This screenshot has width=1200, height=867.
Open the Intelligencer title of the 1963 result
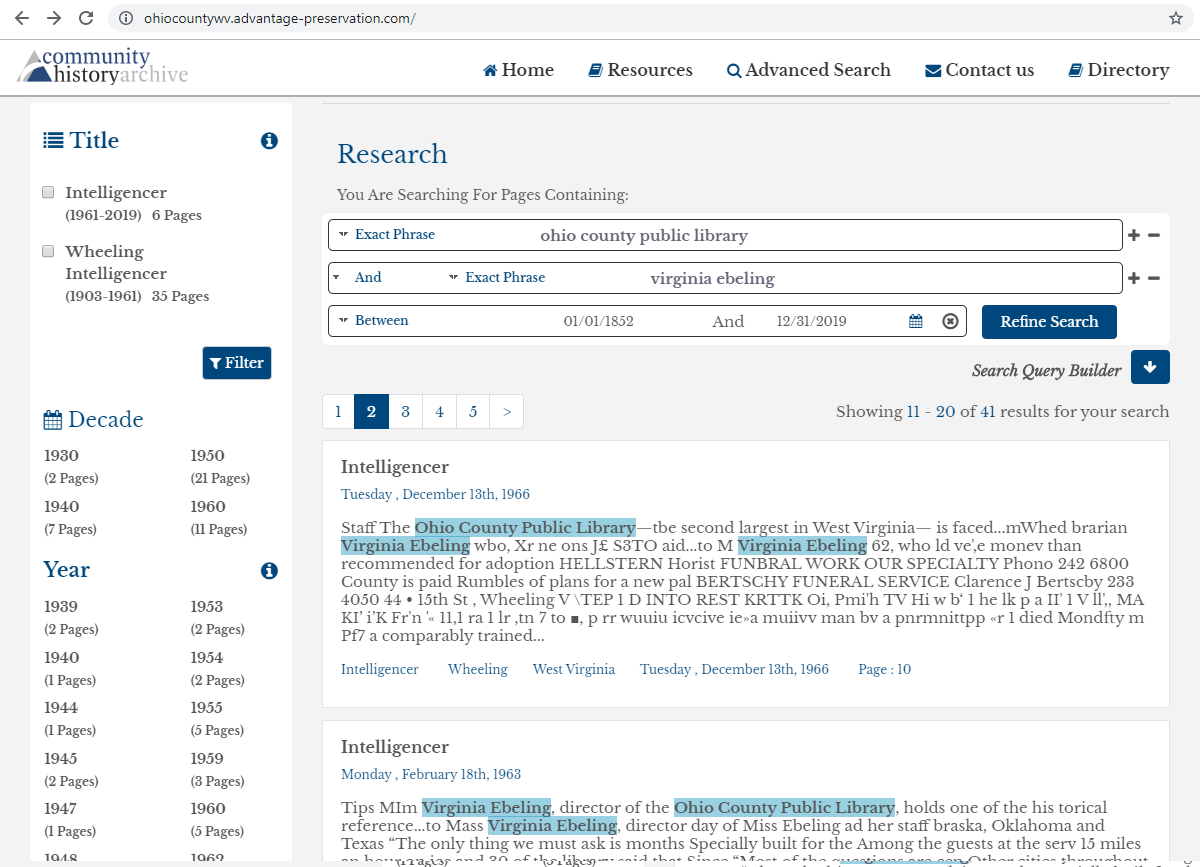point(395,747)
